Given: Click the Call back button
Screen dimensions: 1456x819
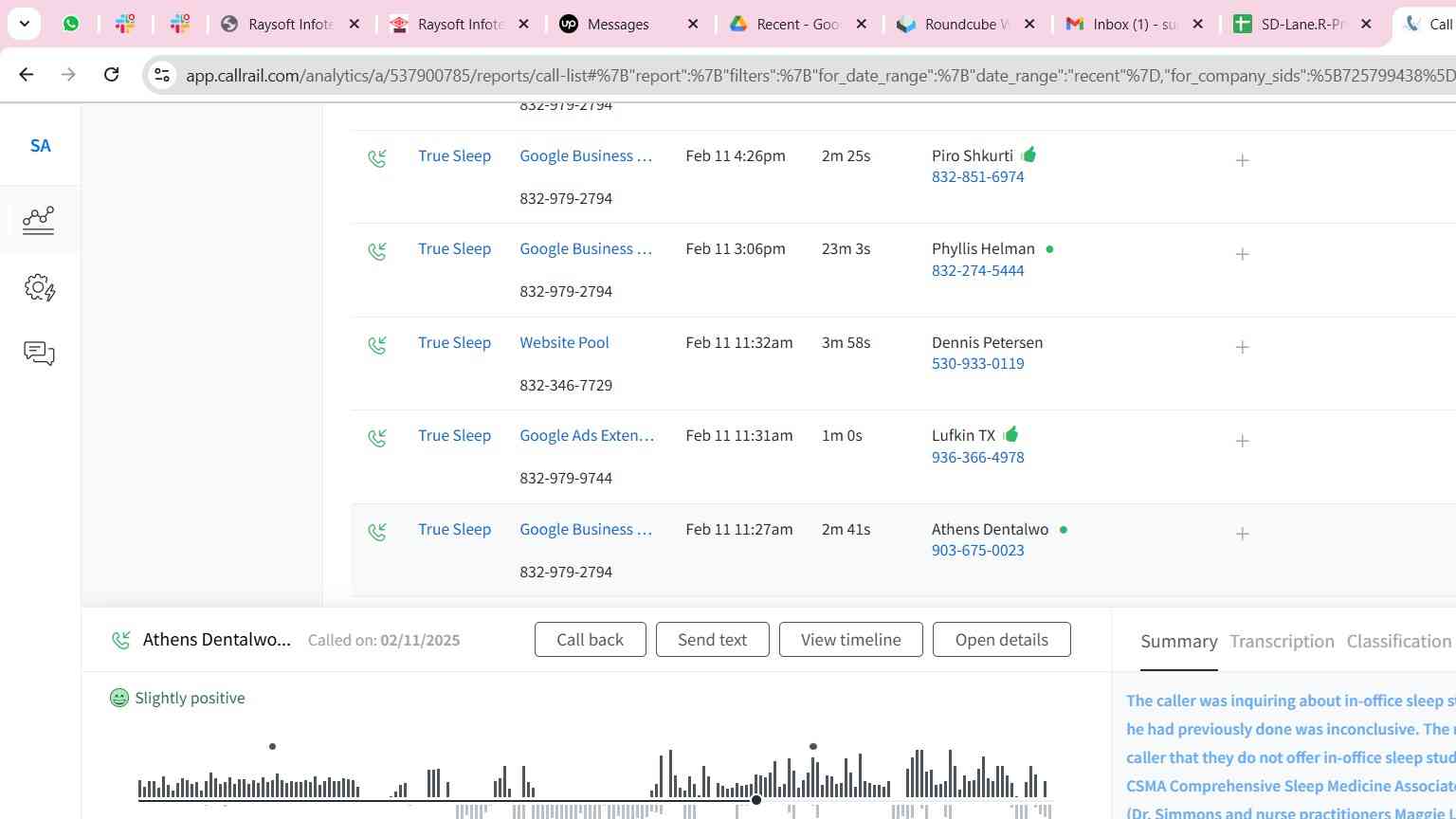Looking at the screenshot, I should [x=590, y=640].
